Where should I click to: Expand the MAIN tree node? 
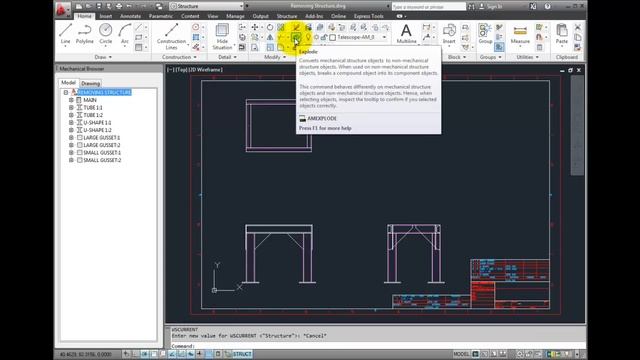point(71,100)
